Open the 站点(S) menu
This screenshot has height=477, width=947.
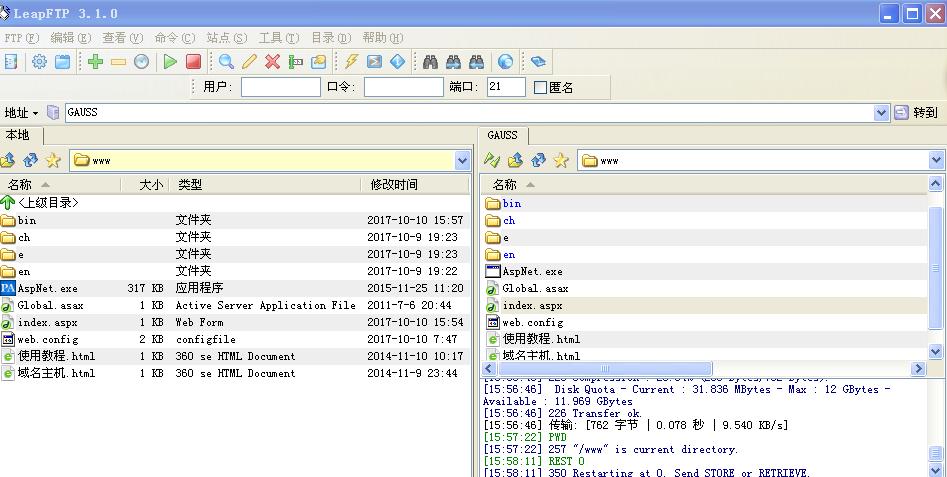pyautogui.click(x=226, y=38)
